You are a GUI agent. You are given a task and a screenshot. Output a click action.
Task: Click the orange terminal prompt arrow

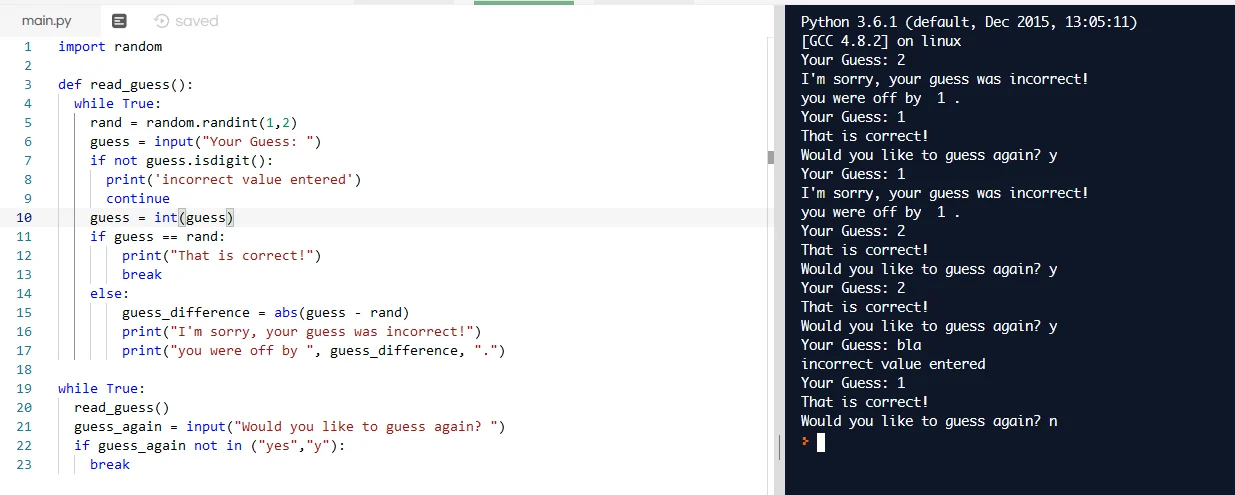[804, 441]
